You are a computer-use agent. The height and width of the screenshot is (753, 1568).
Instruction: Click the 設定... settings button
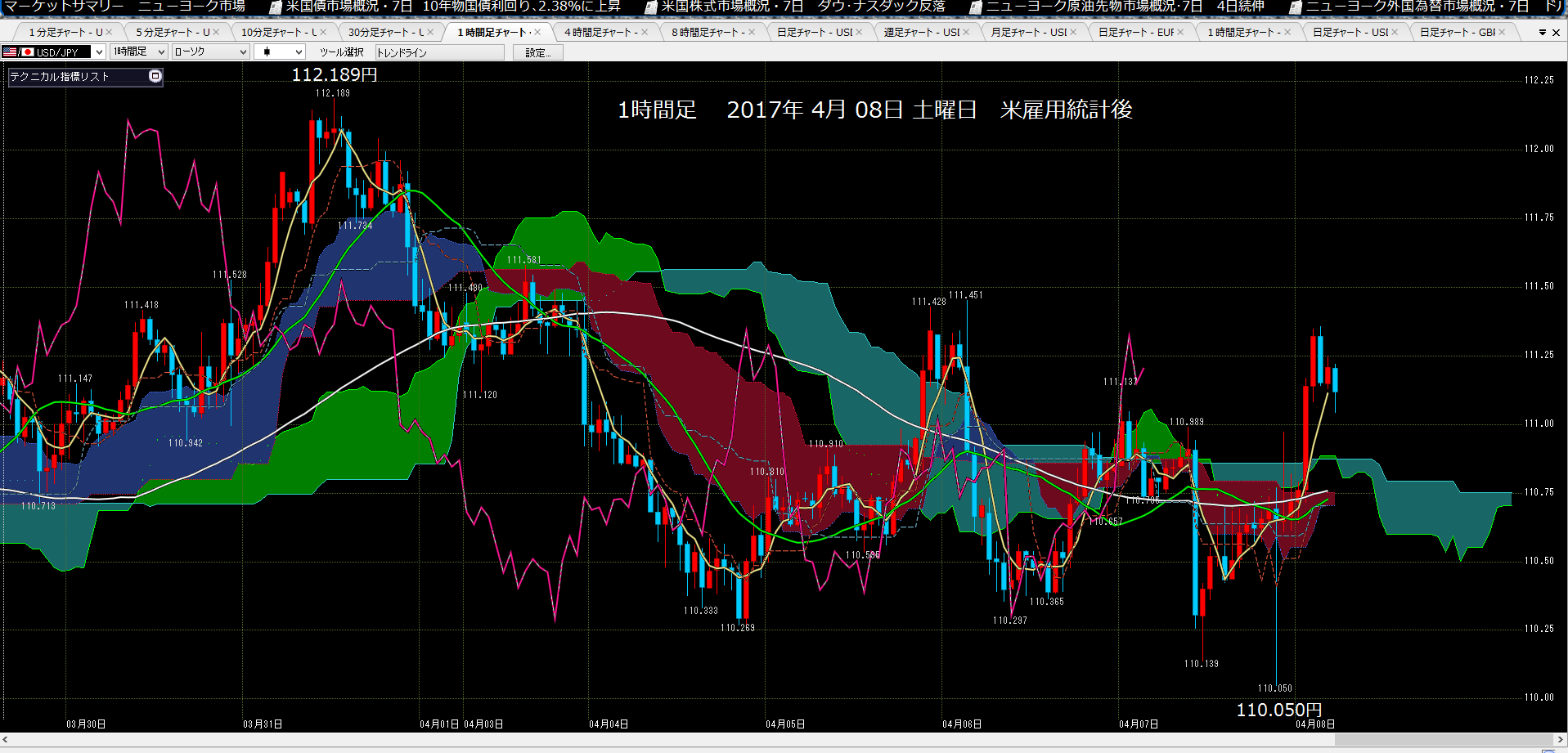537,52
